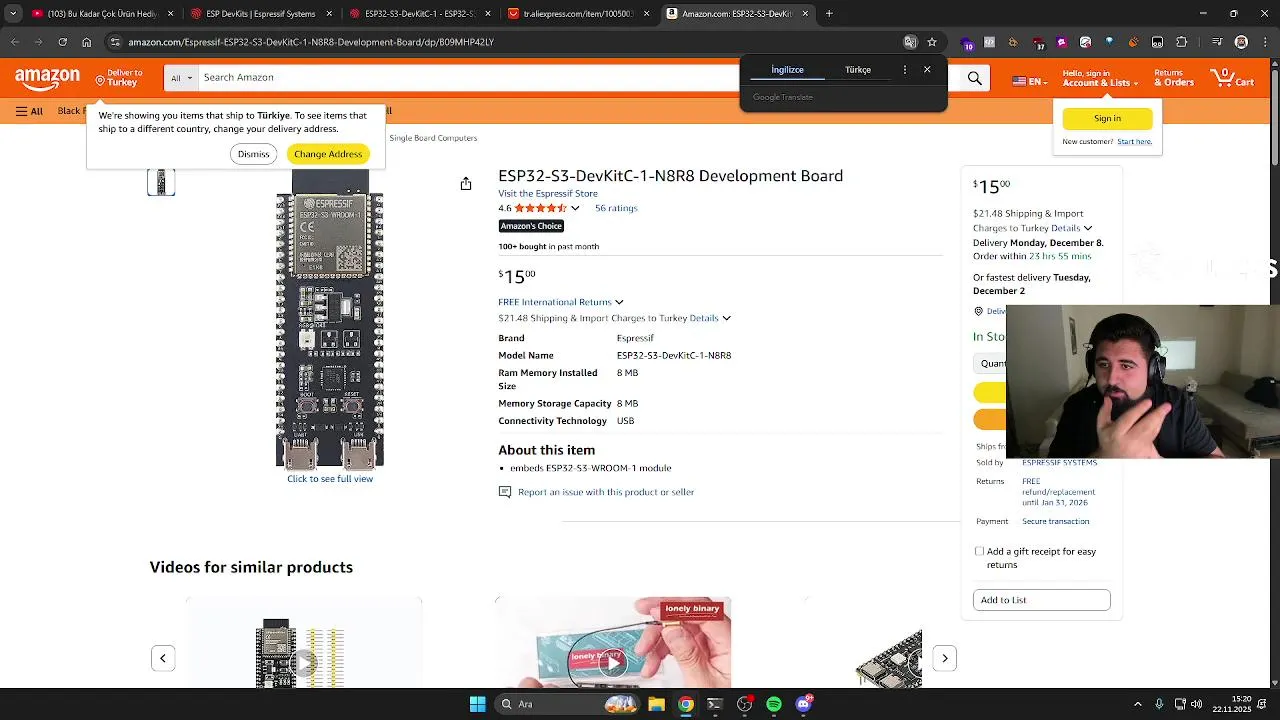Bookmark this page with the star icon
Screen dimensions: 1280x720
(932, 42)
